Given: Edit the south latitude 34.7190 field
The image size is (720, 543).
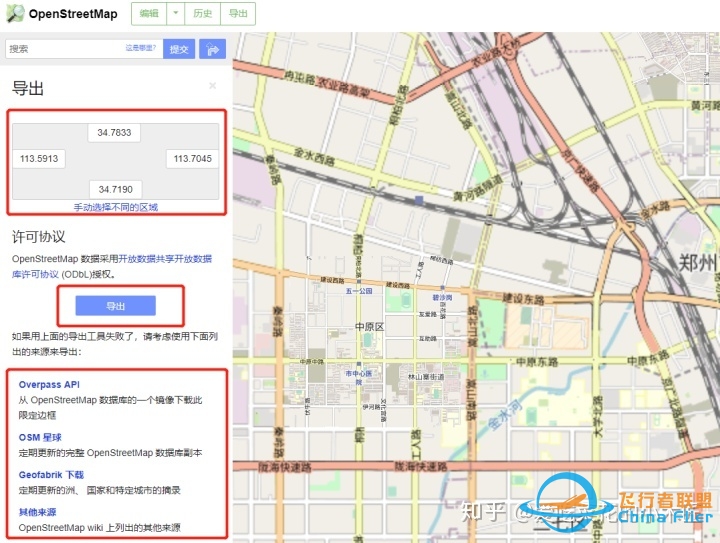Looking at the screenshot, I should (115, 189).
